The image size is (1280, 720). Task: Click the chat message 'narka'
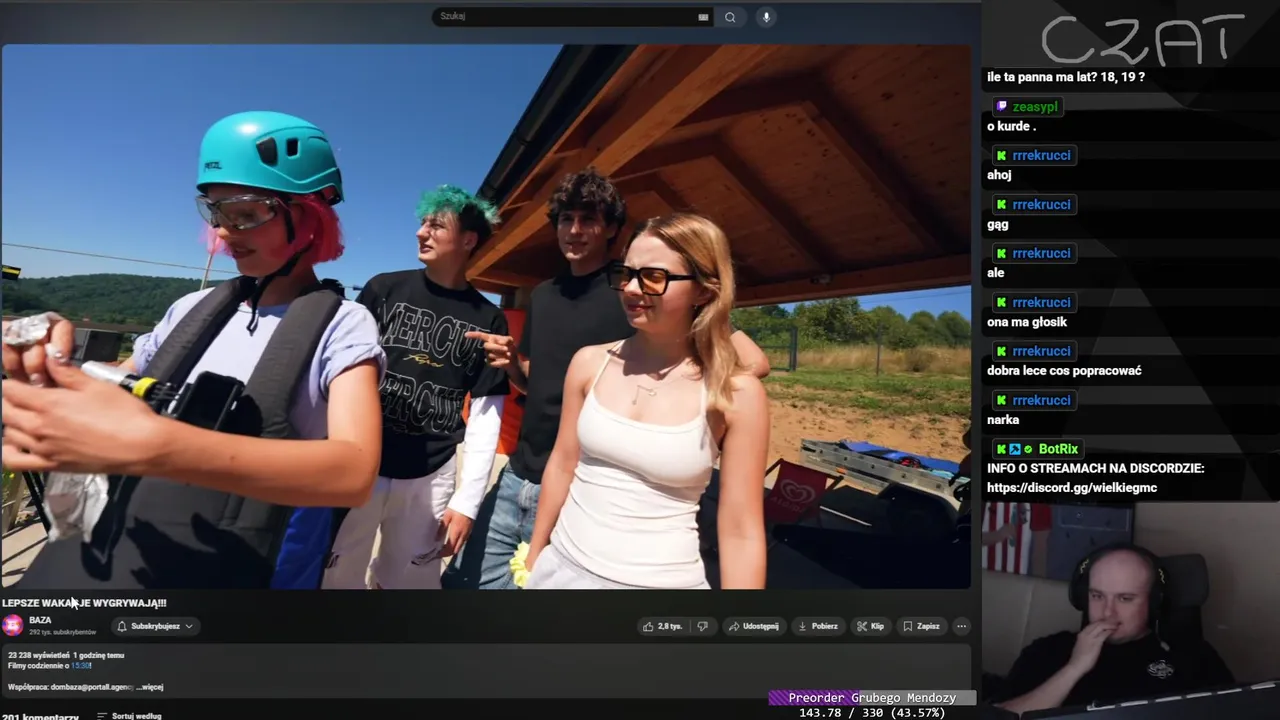(1003, 420)
